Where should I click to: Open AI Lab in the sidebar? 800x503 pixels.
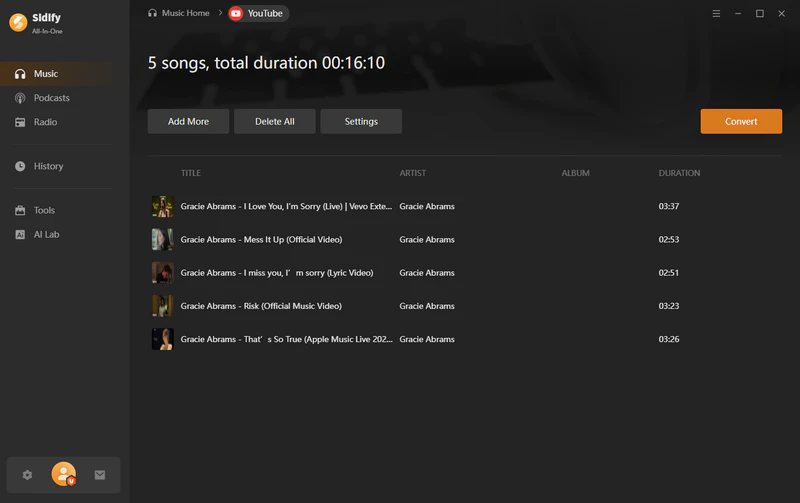[46, 234]
